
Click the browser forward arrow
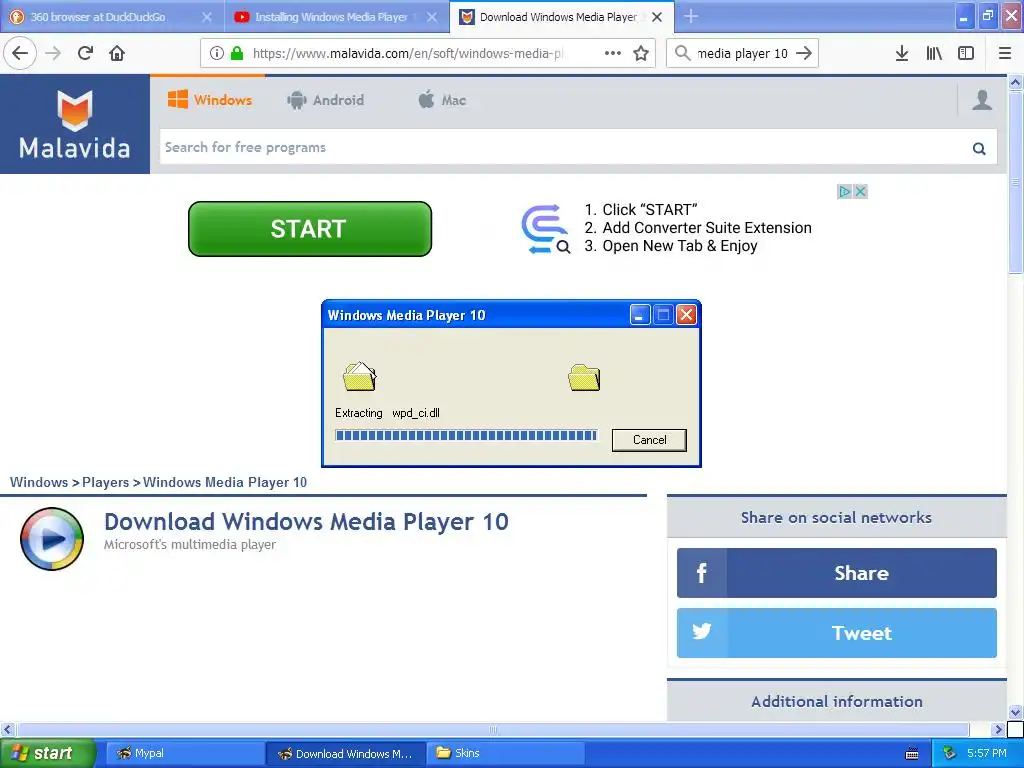[53, 53]
